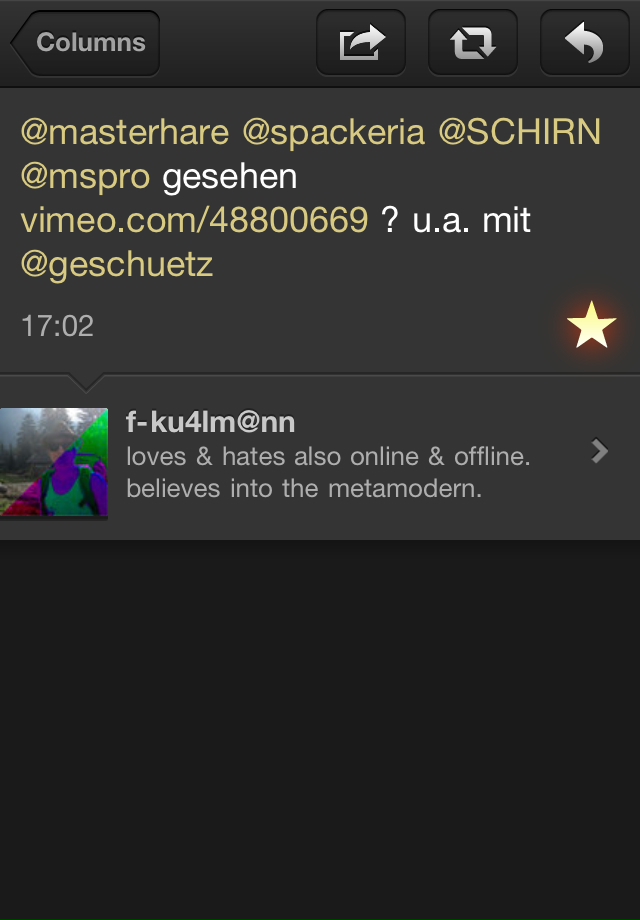Toggle the favorite star off
640x920 pixels.
click(x=591, y=326)
